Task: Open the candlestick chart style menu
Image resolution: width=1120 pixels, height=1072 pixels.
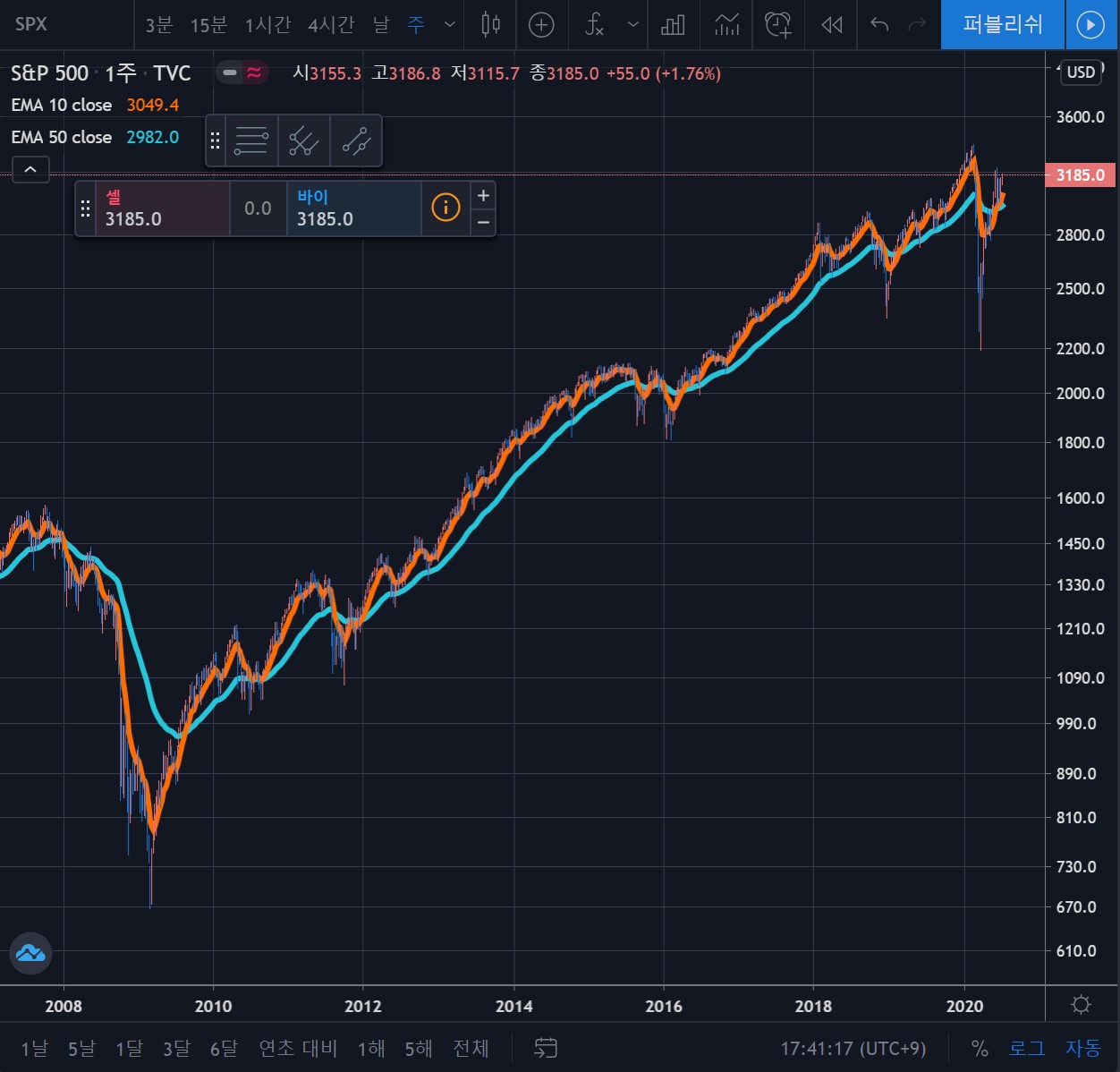Action: pos(491,24)
